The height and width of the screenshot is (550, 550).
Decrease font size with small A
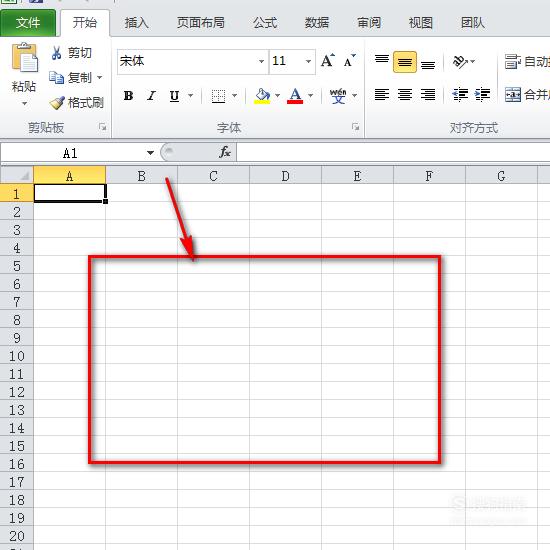[x=350, y=61]
